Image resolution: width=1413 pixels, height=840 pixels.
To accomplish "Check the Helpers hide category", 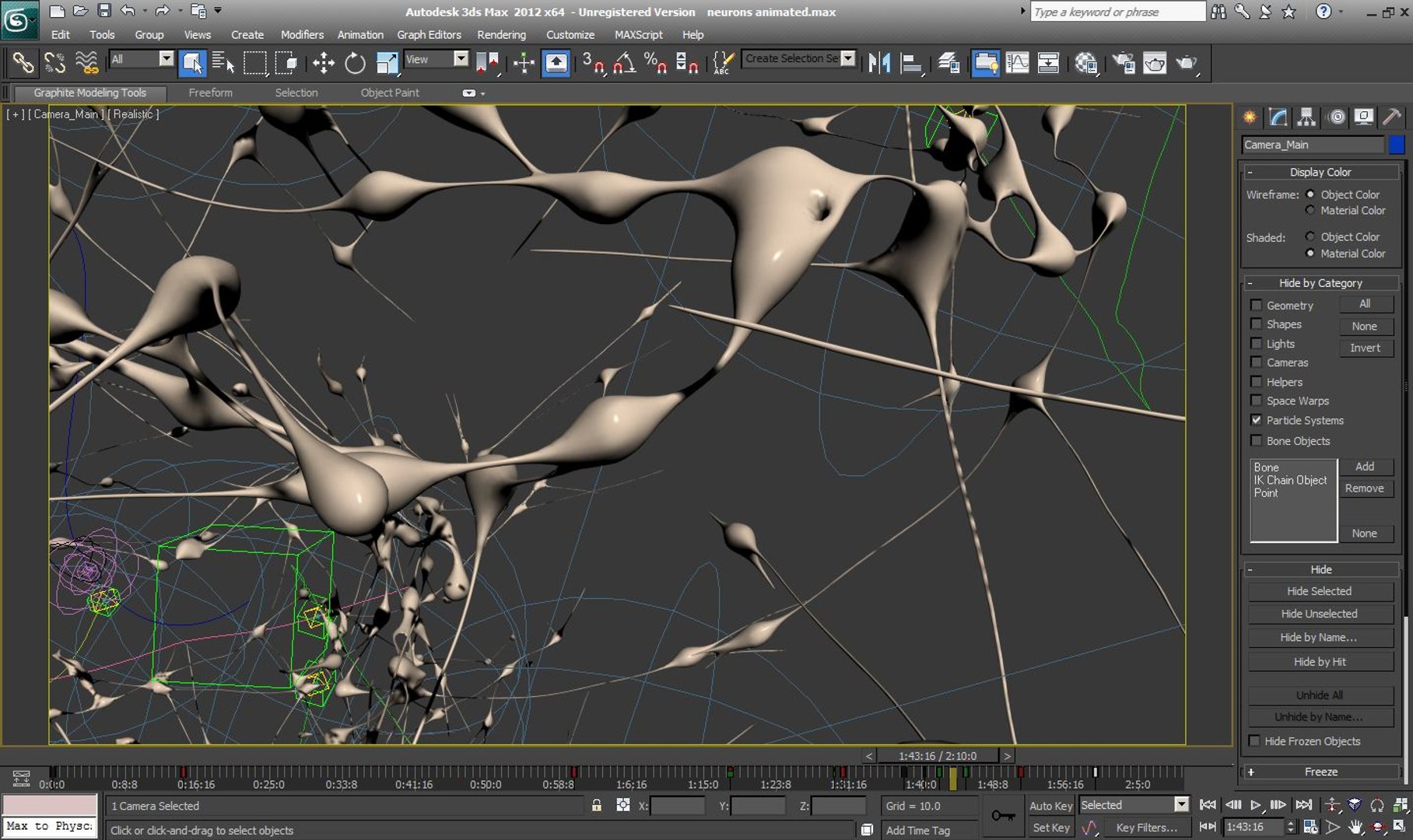I will pyautogui.click(x=1256, y=381).
